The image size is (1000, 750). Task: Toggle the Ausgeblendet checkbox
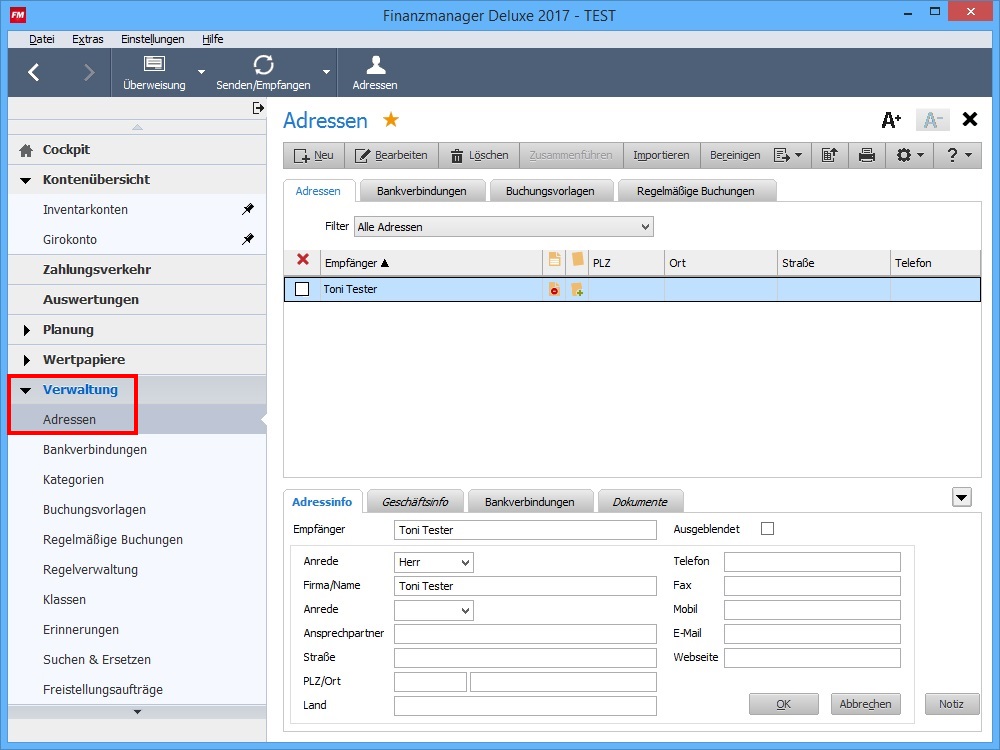767,529
